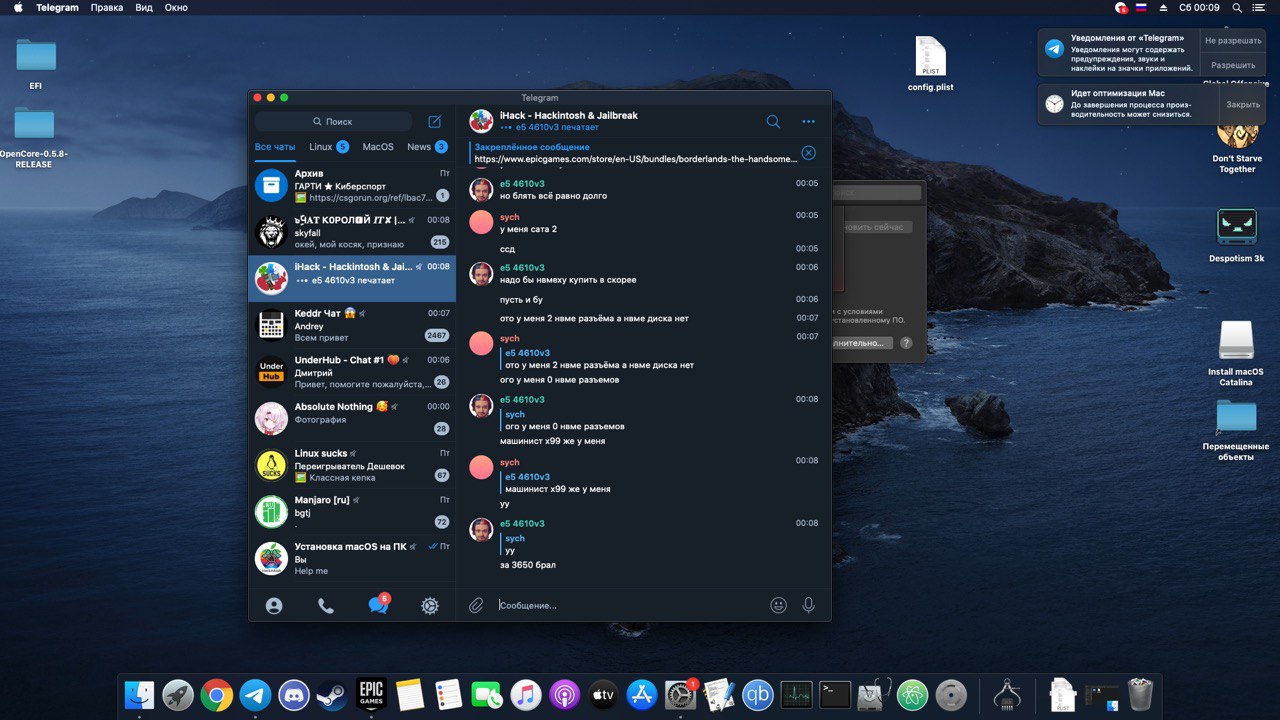1280x720 pixels.
Task: Open the Apple menu
Action: pyautogui.click(x=17, y=7)
